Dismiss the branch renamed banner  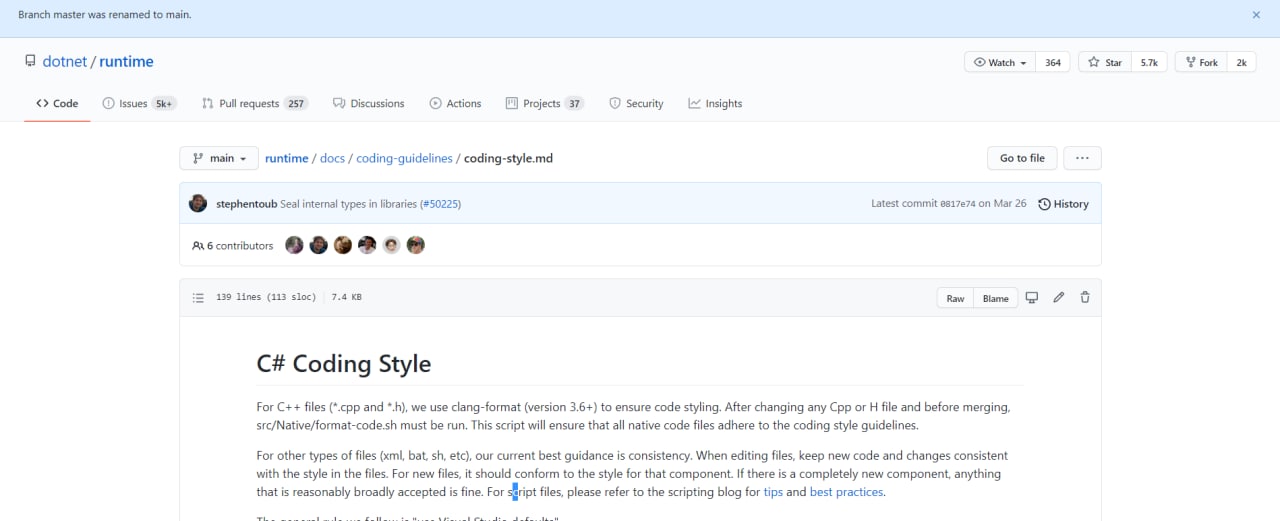pyautogui.click(x=1256, y=15)
